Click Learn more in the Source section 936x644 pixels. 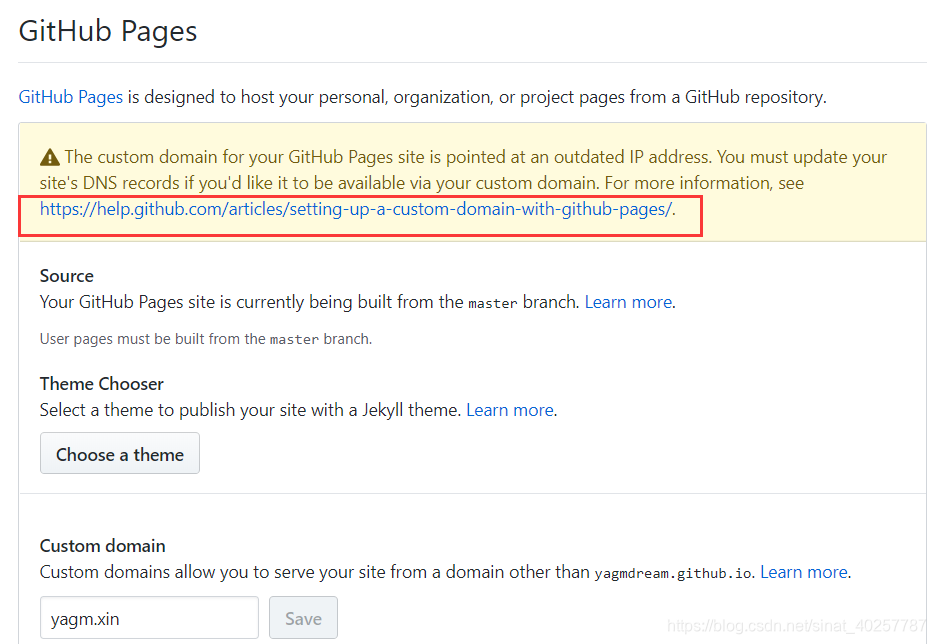(628, 302)
